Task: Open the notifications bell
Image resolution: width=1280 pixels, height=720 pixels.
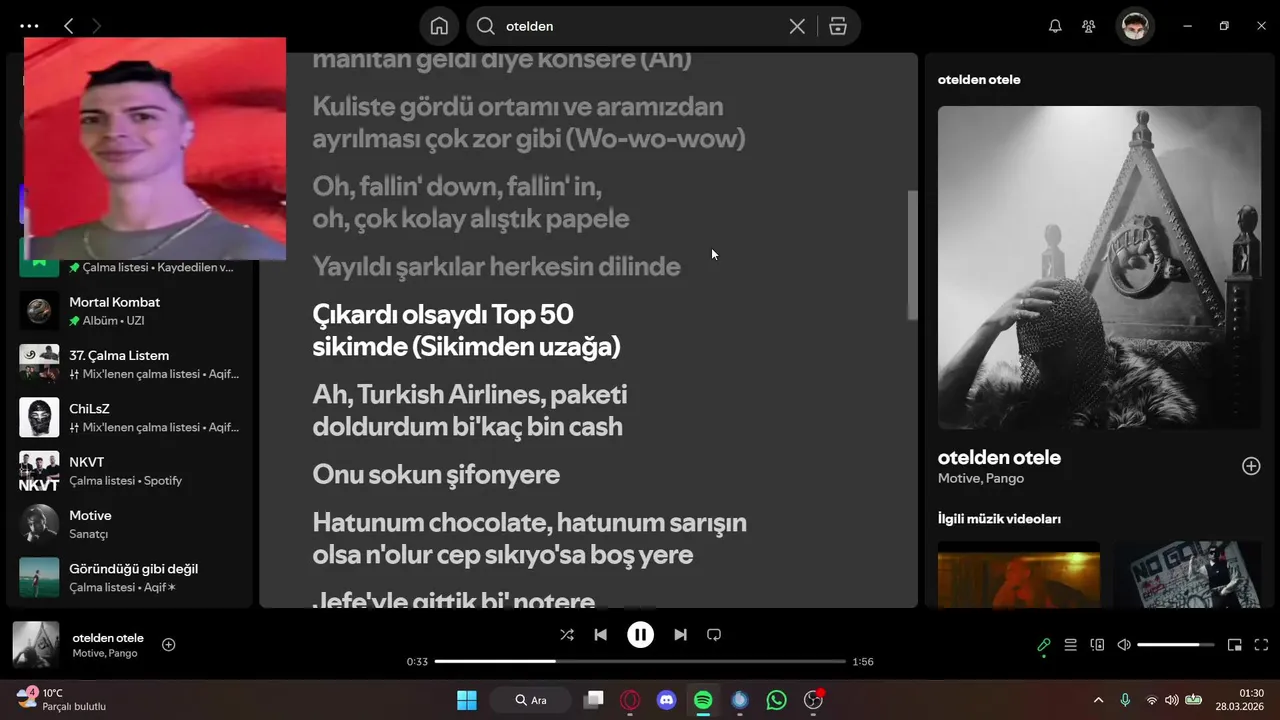Action: pyautogui.click(x=1055, y=26)
